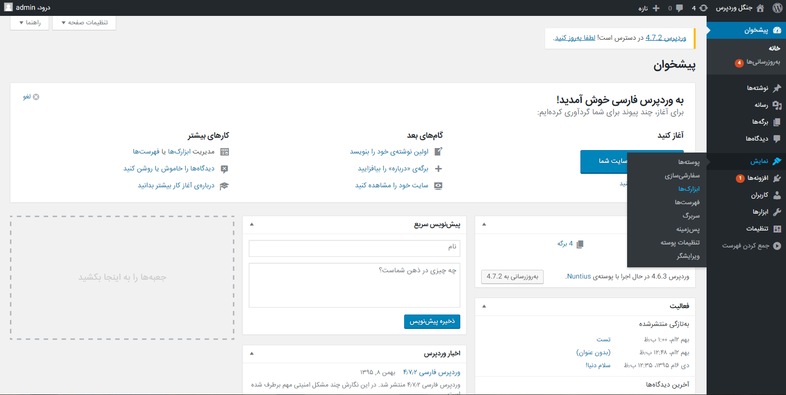Click the comments-off icon beside 'دیدگاه‌ها را خاموش یا روشن کنید'
This screenshot has width=786, height=395.
click(225, 168)
